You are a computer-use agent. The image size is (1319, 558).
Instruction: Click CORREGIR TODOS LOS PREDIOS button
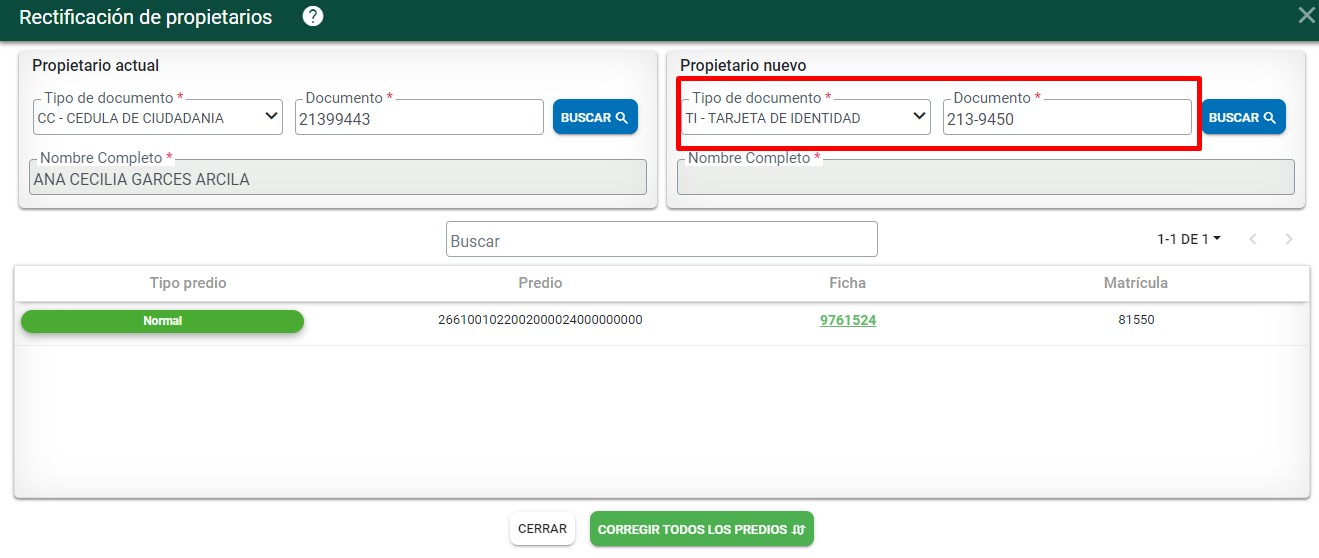coord(701,529)
